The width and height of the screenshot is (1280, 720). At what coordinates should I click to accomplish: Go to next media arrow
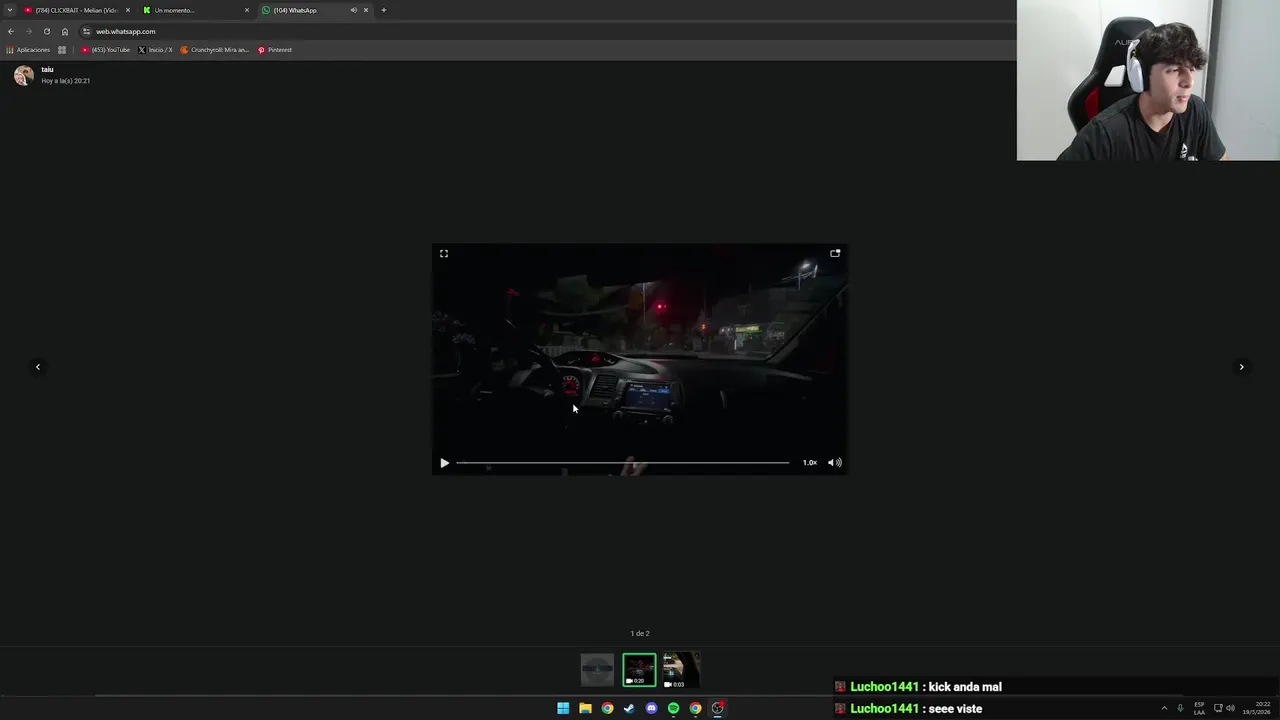click(x=1242, y=367)
